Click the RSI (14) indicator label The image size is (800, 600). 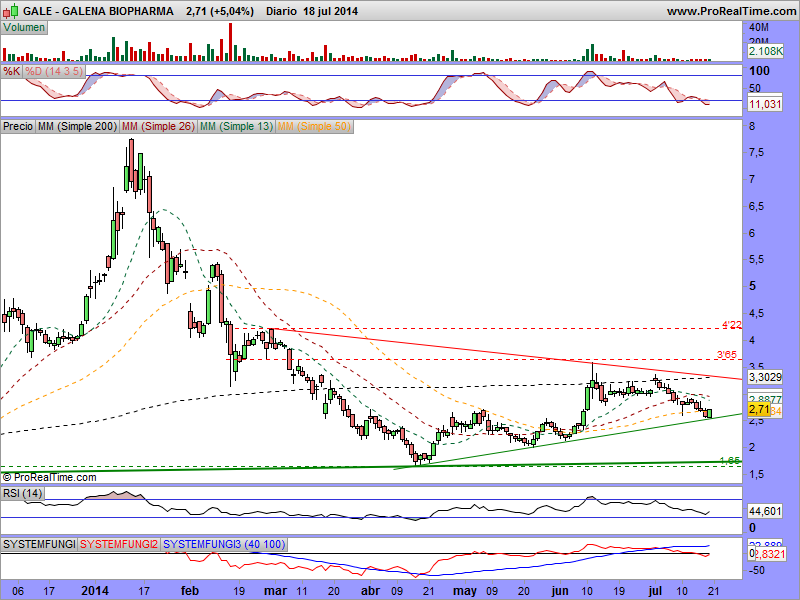(22, 493)
